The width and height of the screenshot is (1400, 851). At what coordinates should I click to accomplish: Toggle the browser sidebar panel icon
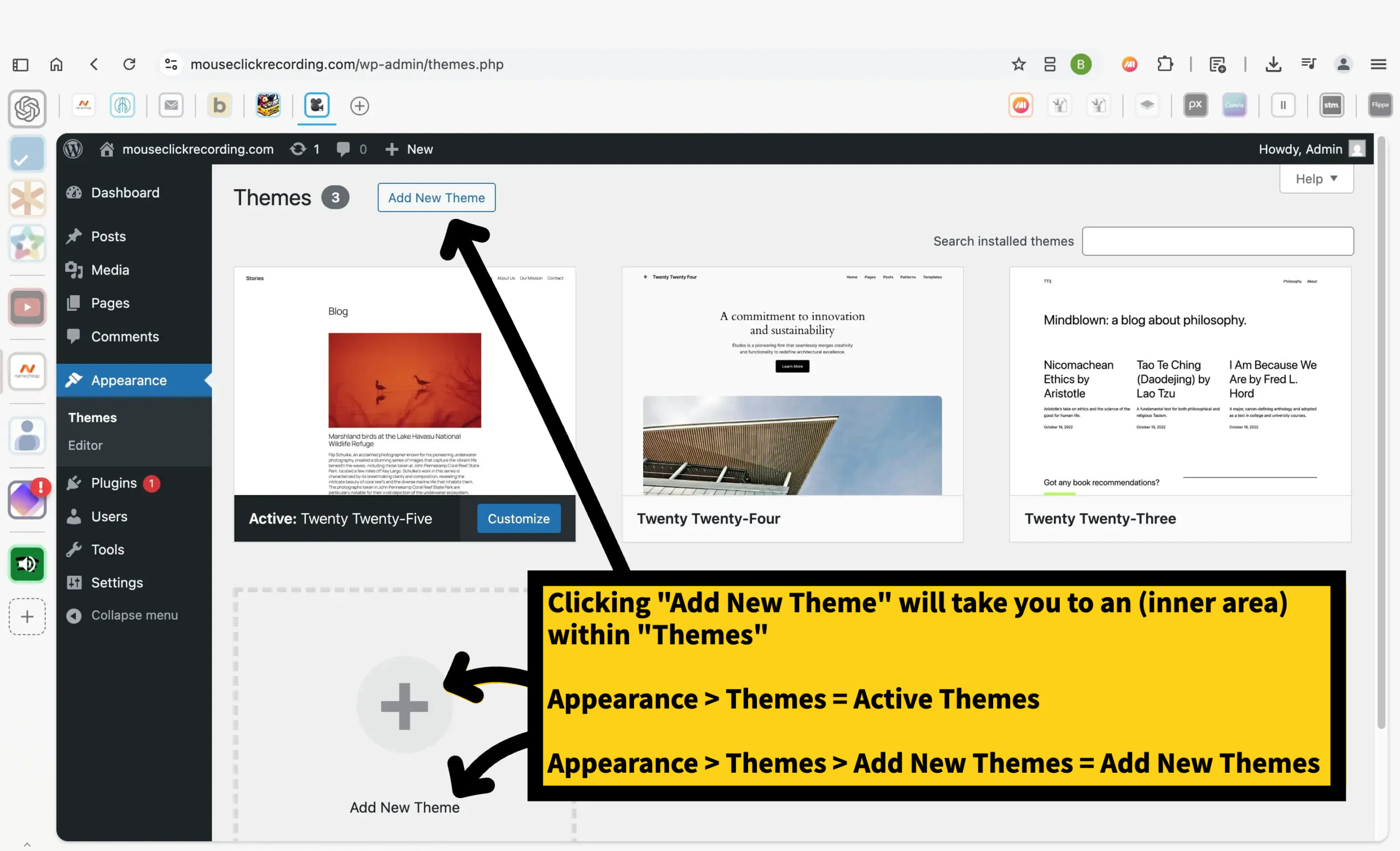coord(20,64)
